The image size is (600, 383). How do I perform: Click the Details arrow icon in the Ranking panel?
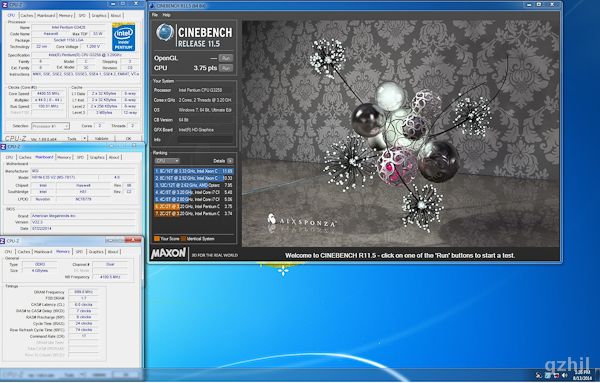point(230,161)
